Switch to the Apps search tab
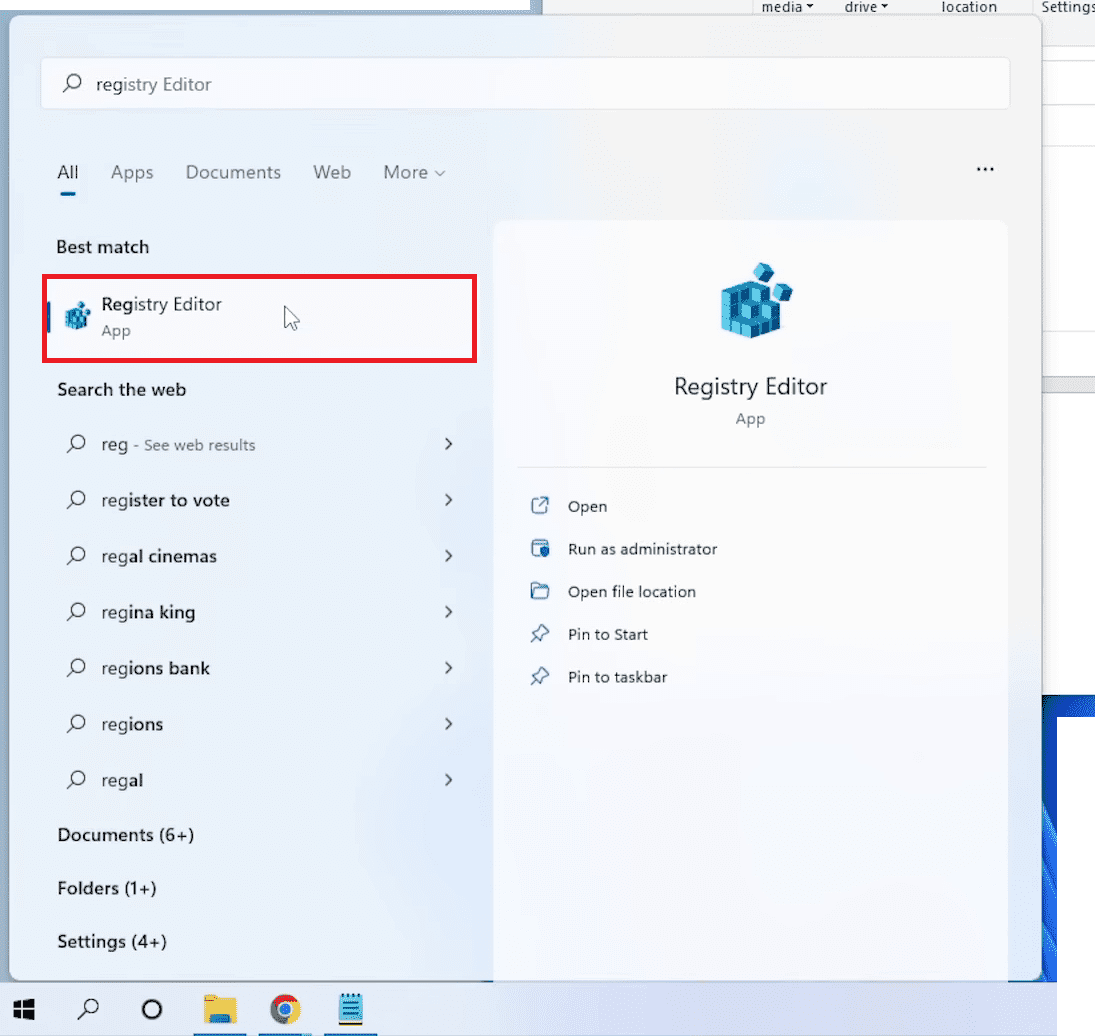Image resolution: width=1095 pixels, height=1036 pixels. point(132,172)
